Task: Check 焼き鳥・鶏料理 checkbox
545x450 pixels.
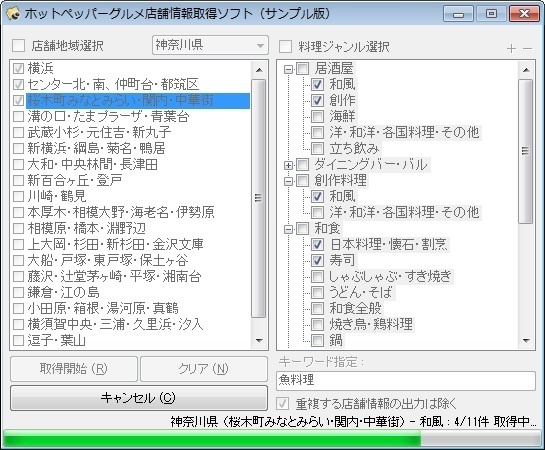Action: [x=317, y=324]
